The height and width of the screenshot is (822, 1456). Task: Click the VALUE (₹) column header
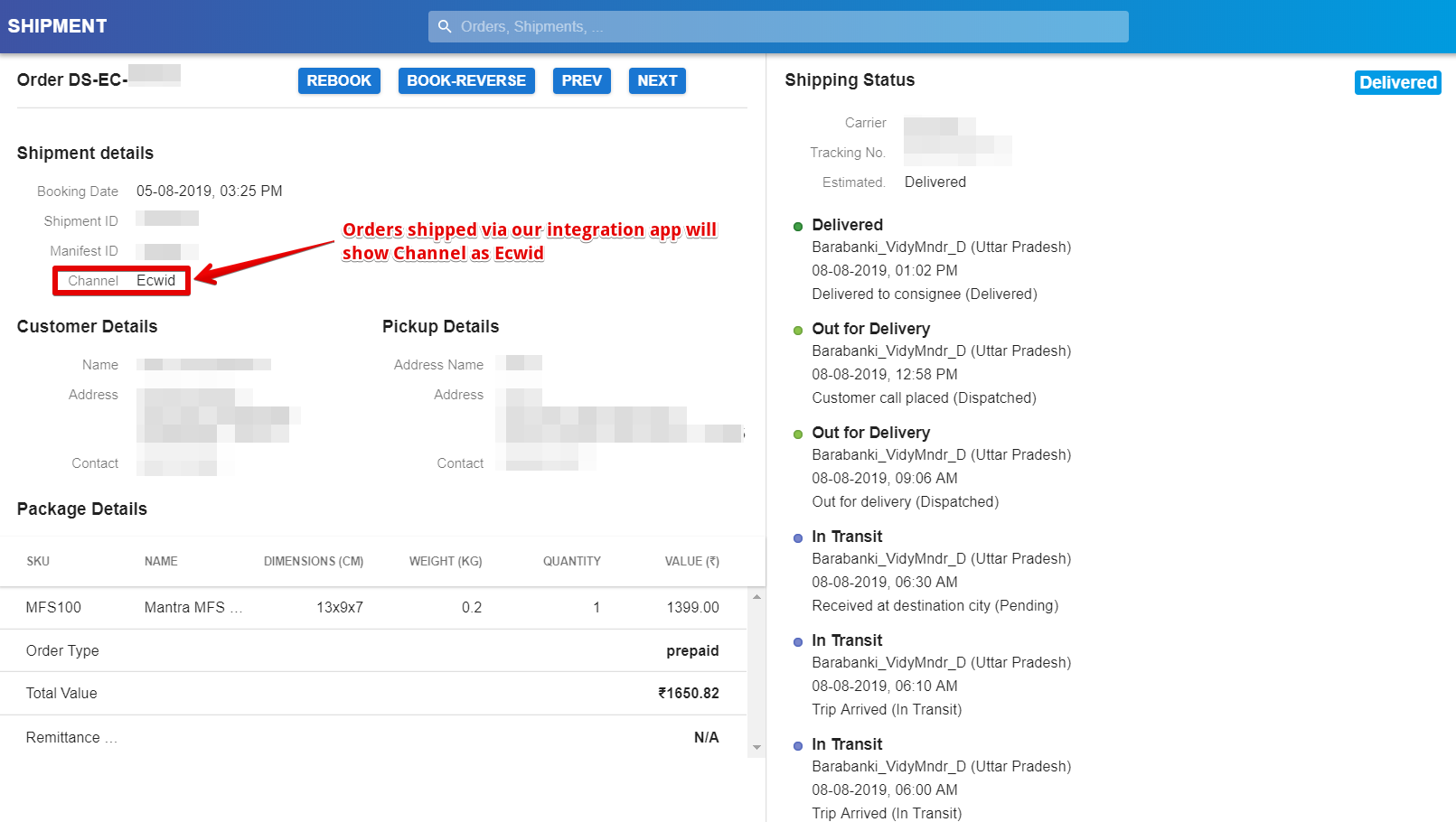pos(691,562)
